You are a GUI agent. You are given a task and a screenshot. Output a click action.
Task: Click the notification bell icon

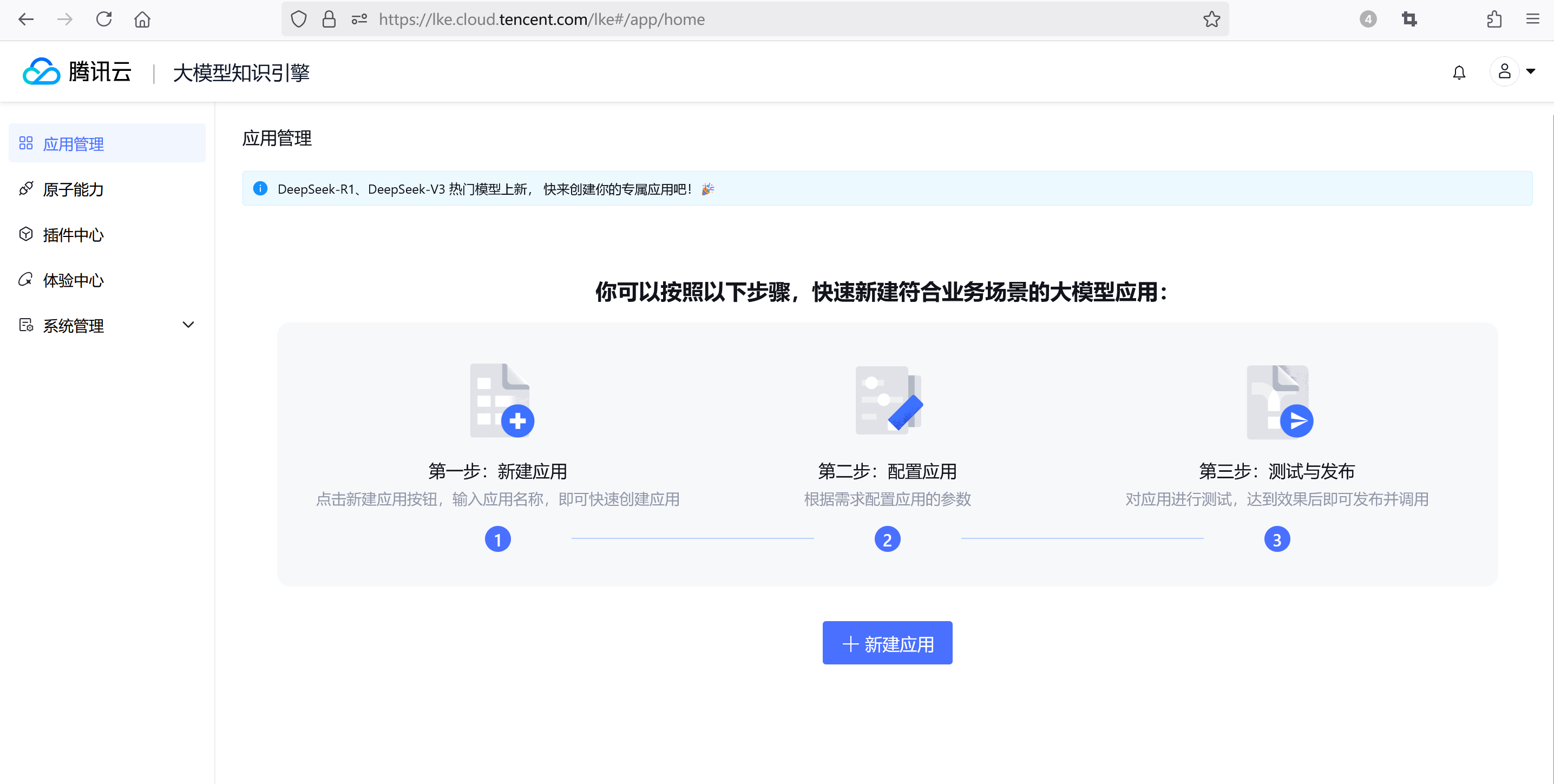point(1458,73)
